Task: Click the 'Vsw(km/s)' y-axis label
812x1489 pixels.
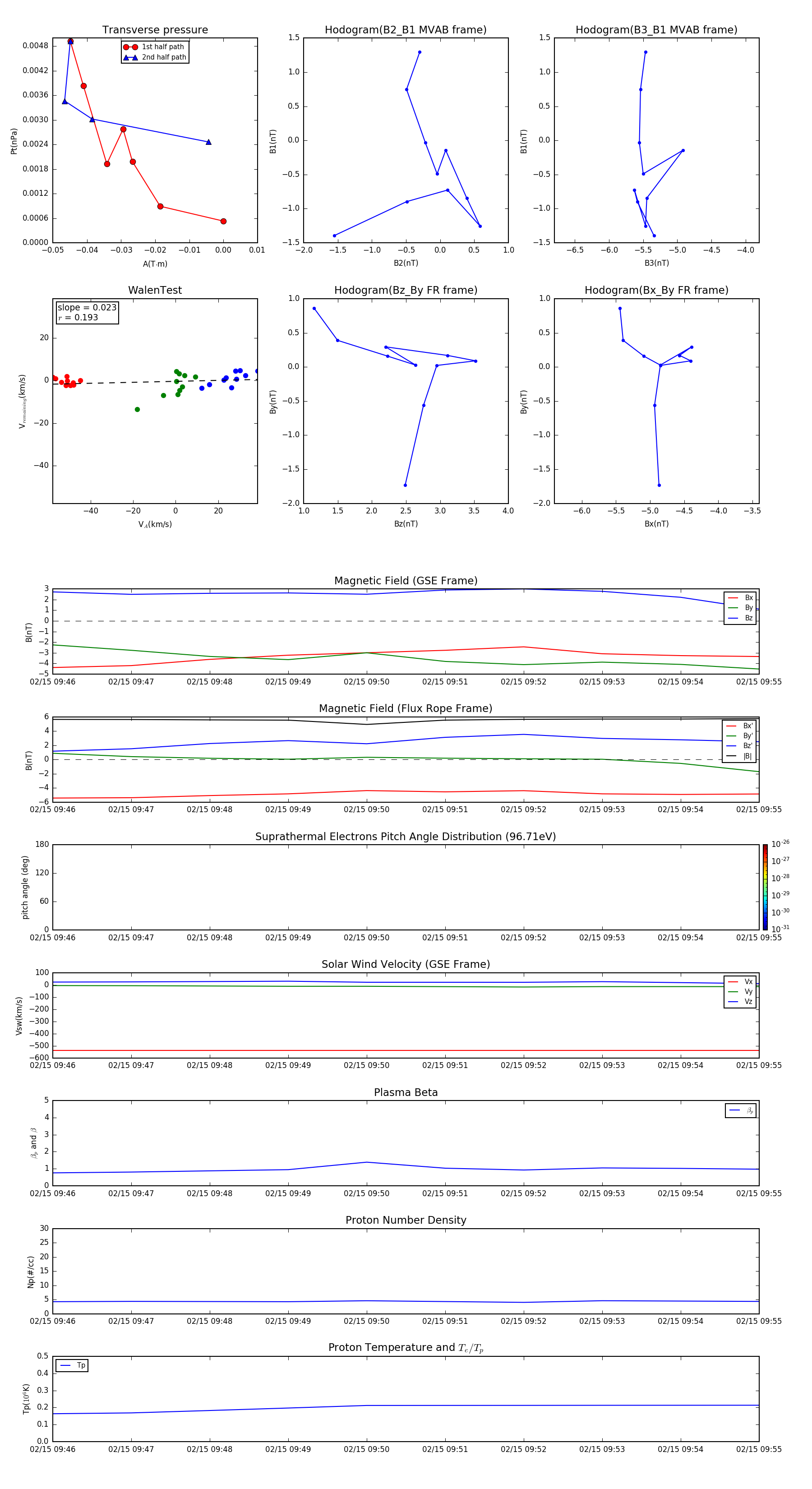Action: point(19,1016)
